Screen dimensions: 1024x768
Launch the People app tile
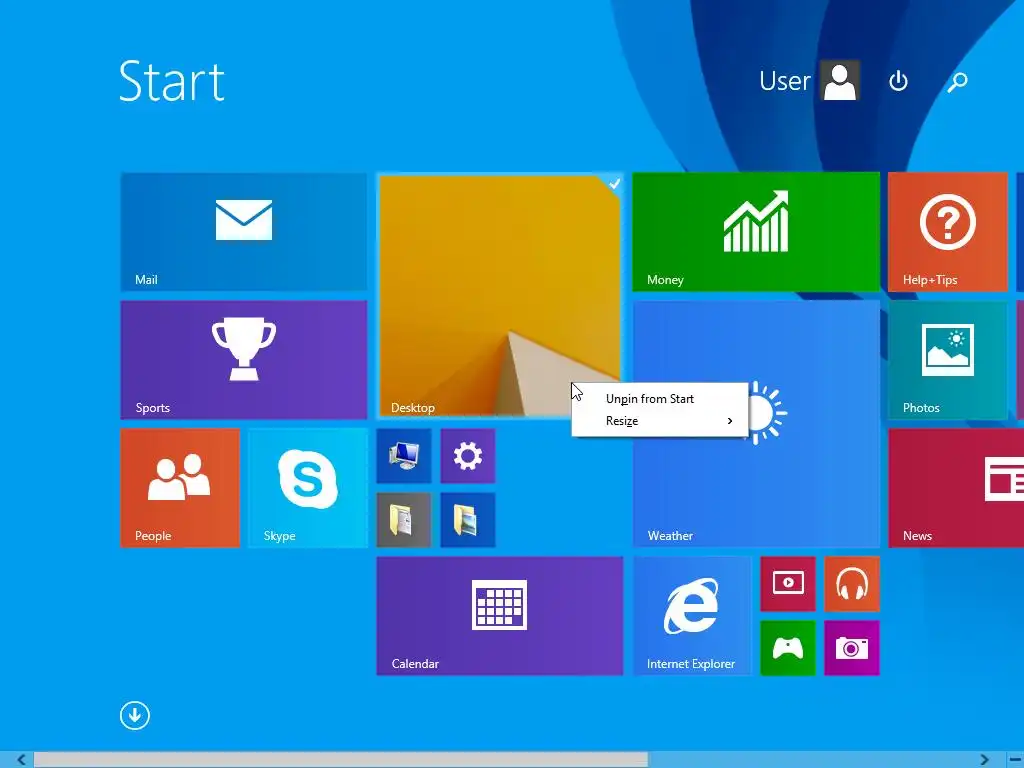pyautogui.click(x=180, y=487)
